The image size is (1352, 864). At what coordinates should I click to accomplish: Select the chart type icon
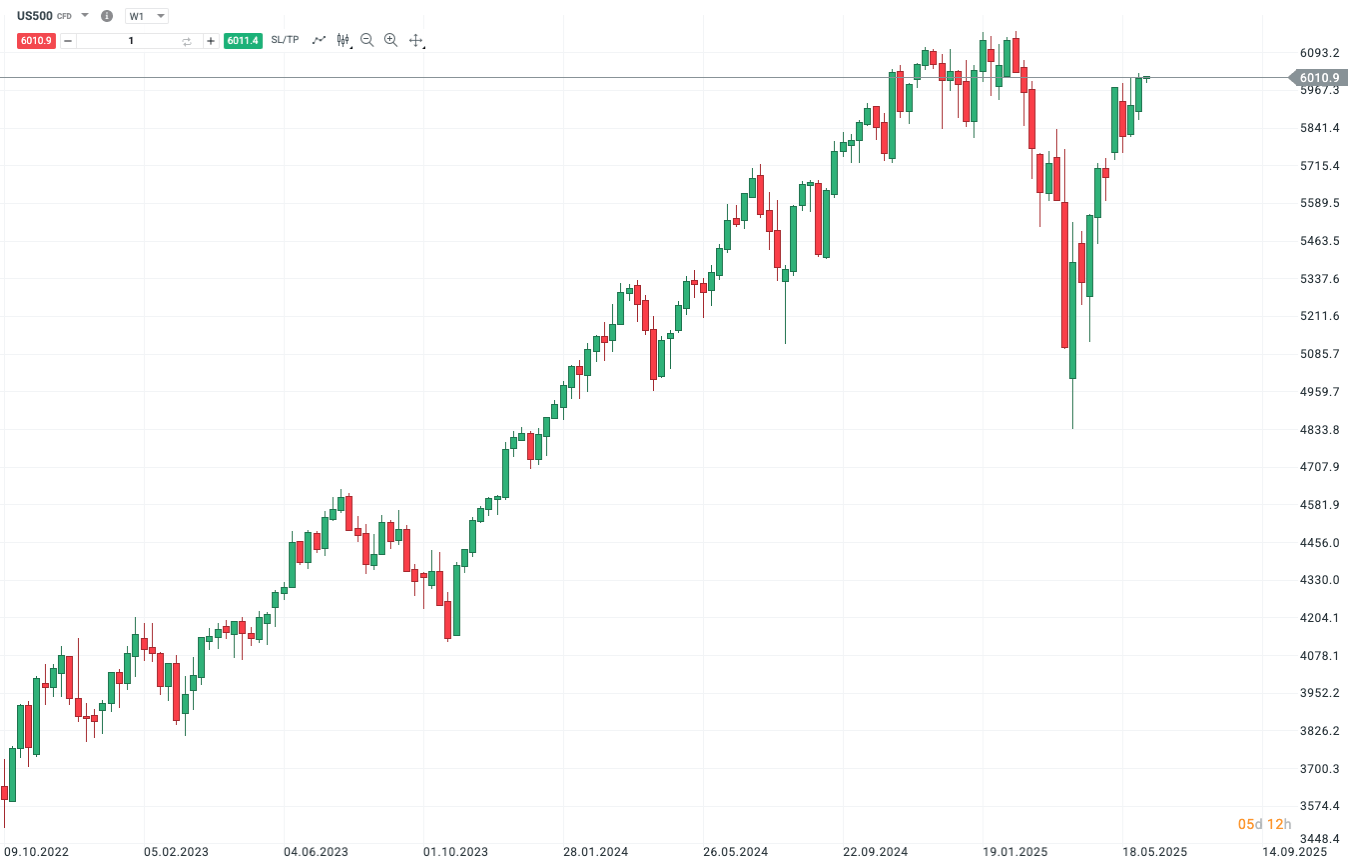pos(318,39)
